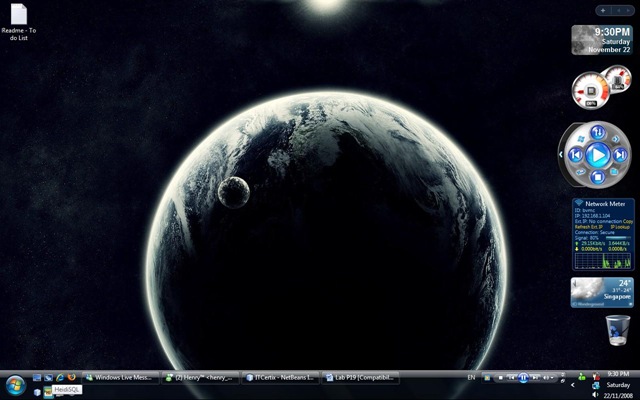
Task: Click next track on media gadget
Action: pyautogui.click(x=620, y=155)
